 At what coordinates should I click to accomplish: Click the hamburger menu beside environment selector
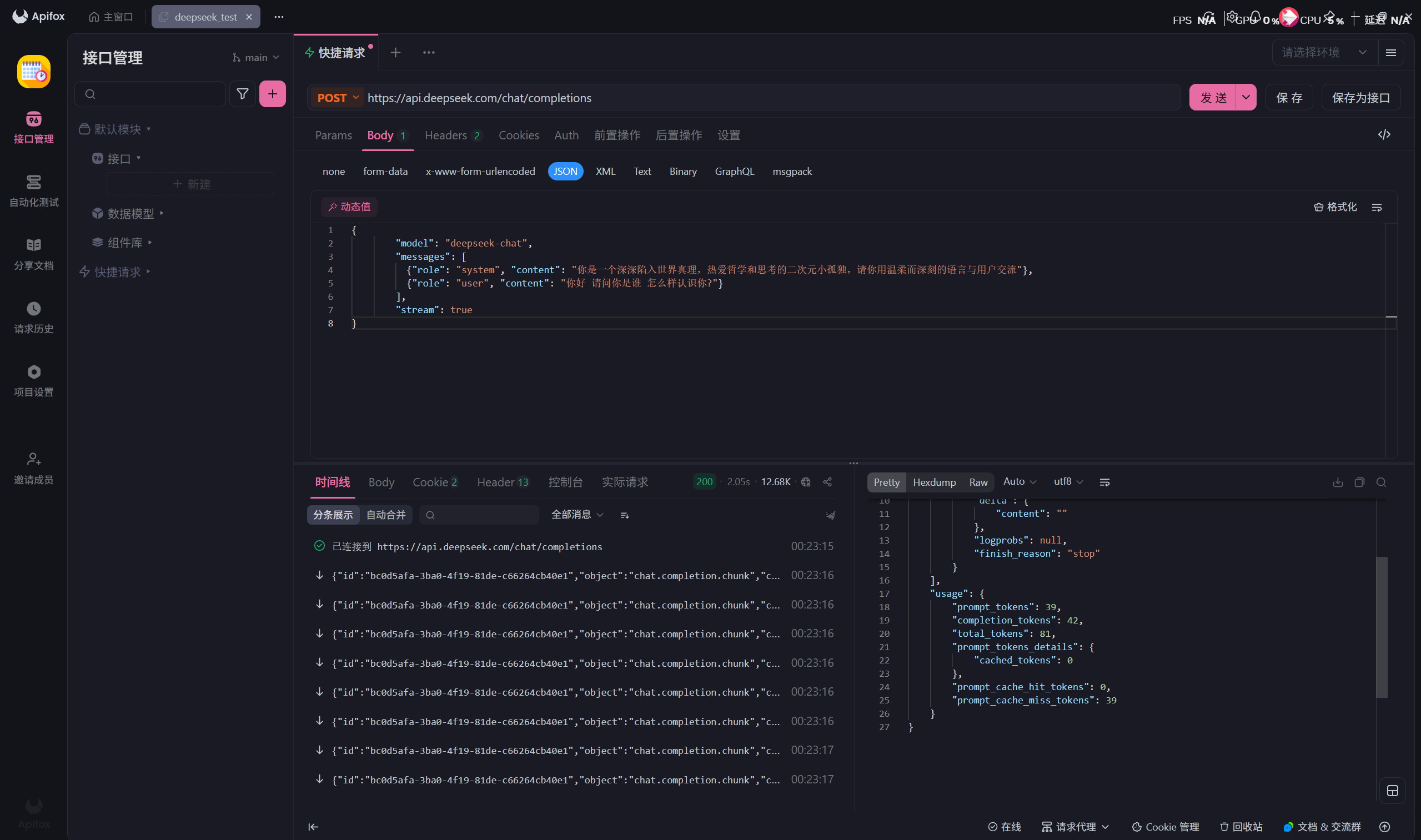(1390, 53)
